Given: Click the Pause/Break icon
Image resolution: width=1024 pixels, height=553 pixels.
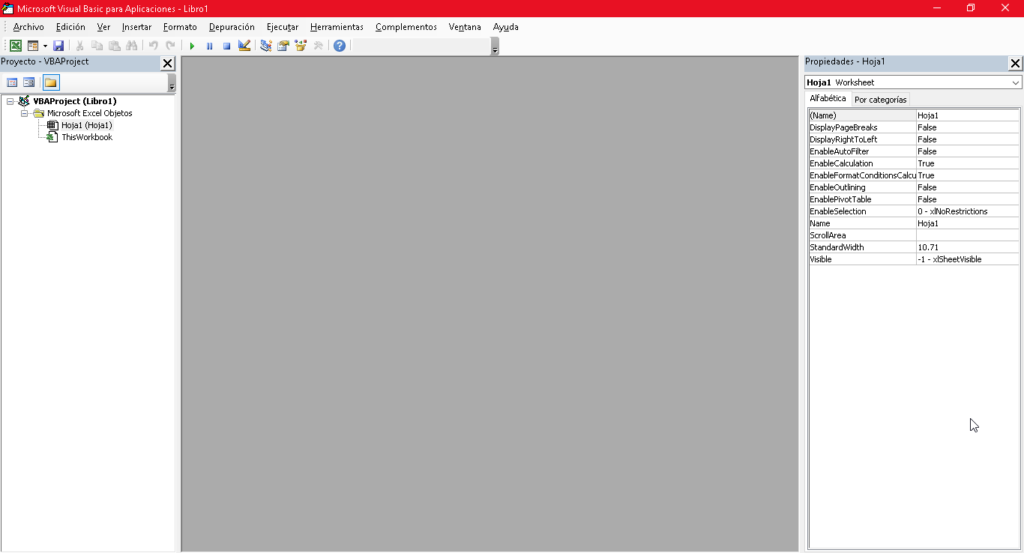Looking at the screenshot, I should 209,46.
